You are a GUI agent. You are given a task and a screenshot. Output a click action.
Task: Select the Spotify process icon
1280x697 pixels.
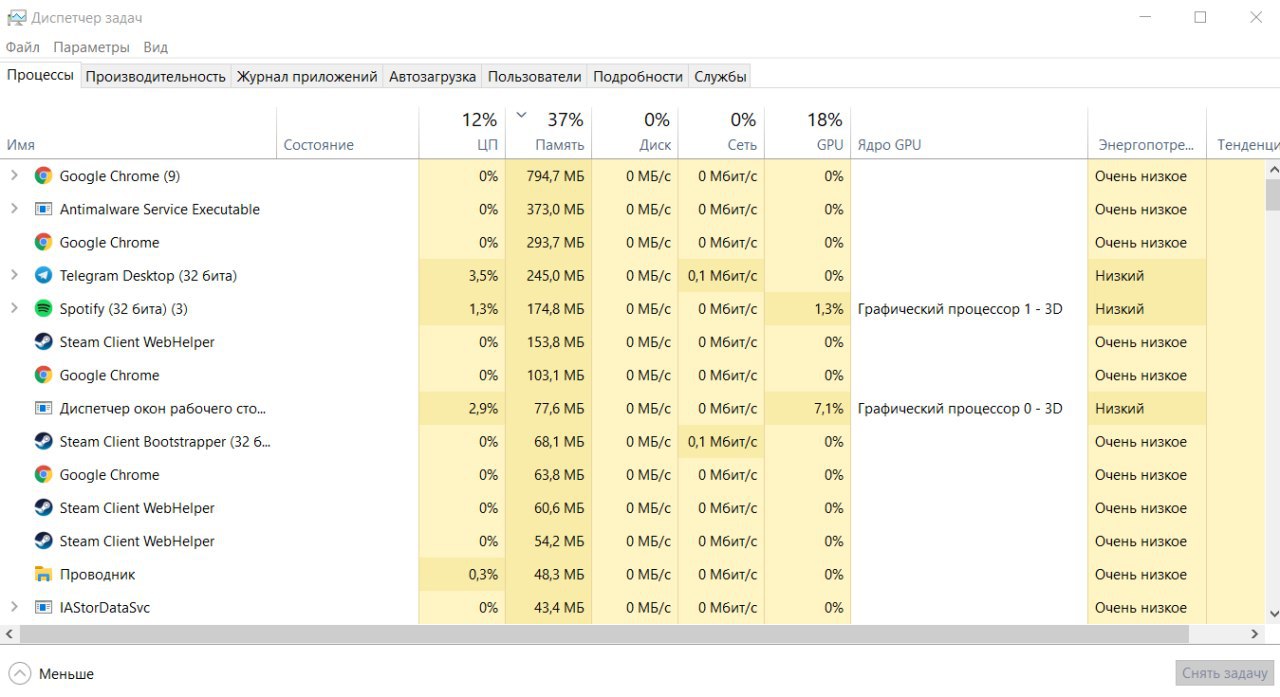[43, 308]
